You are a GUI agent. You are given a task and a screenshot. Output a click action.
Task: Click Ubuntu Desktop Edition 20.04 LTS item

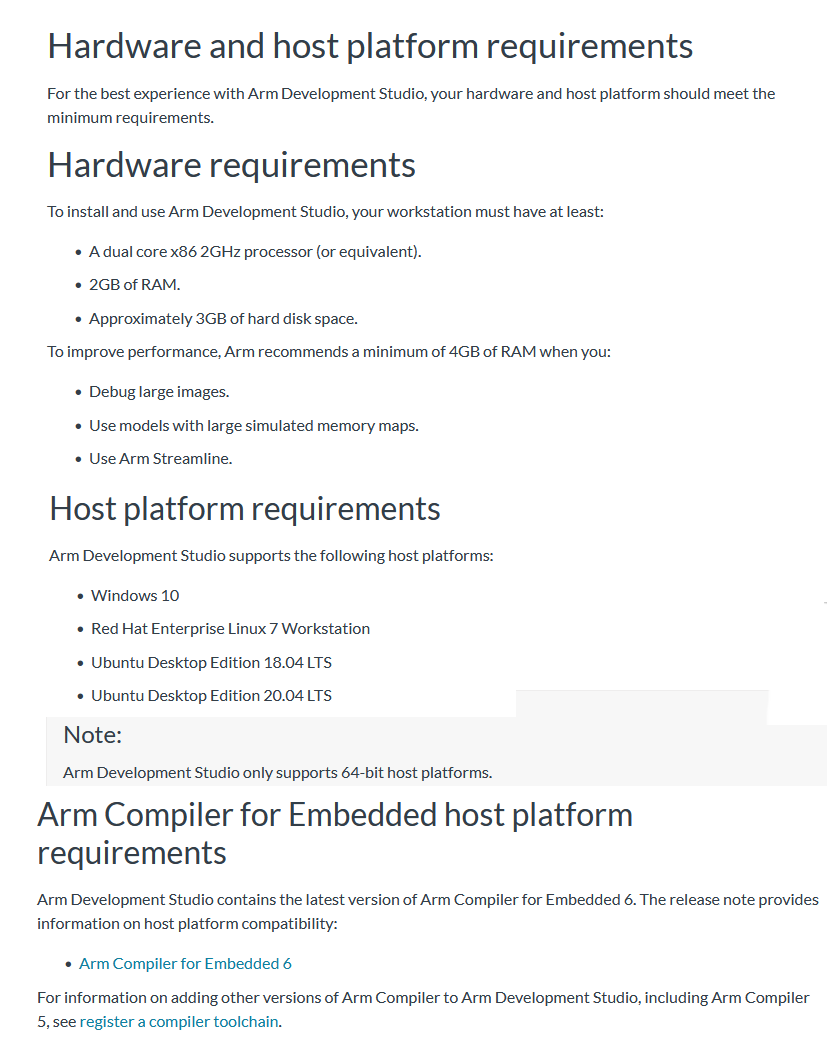pos(211,696)
